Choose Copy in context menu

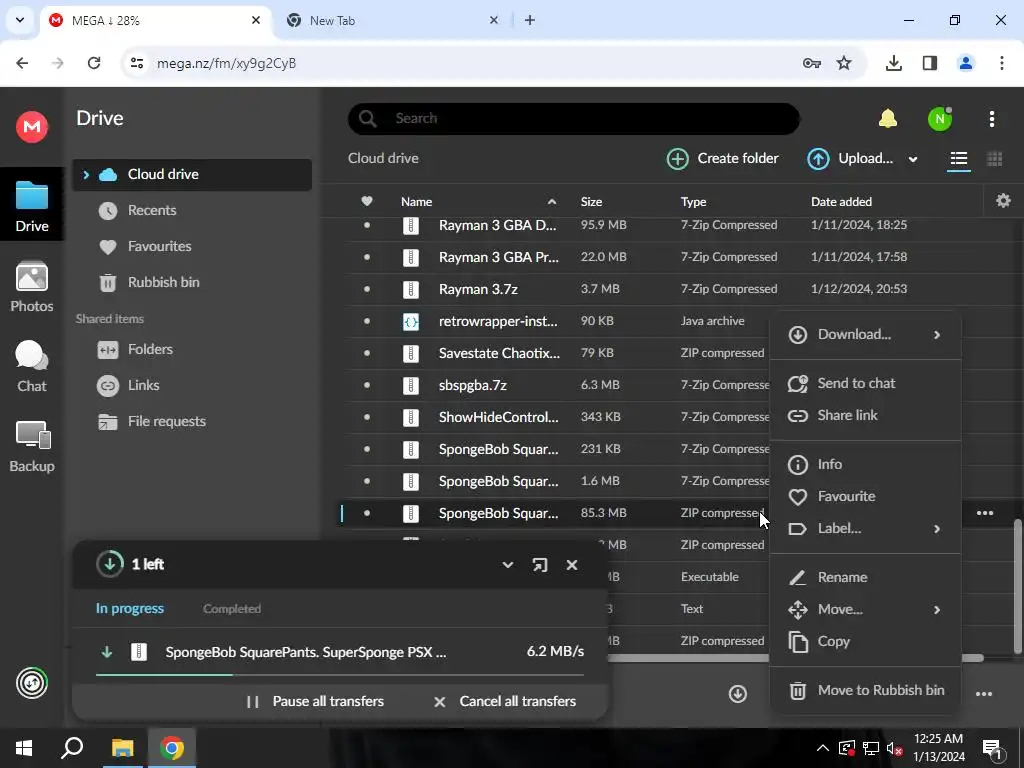click(x=865, y=641)
